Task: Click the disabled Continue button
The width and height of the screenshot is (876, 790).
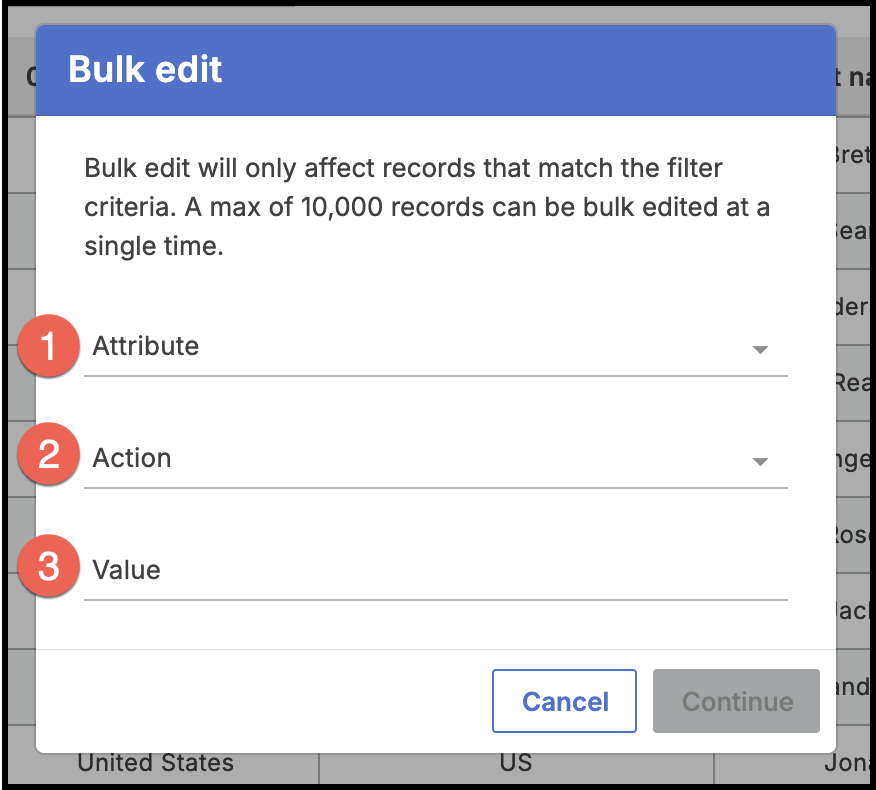Action: 736,701
